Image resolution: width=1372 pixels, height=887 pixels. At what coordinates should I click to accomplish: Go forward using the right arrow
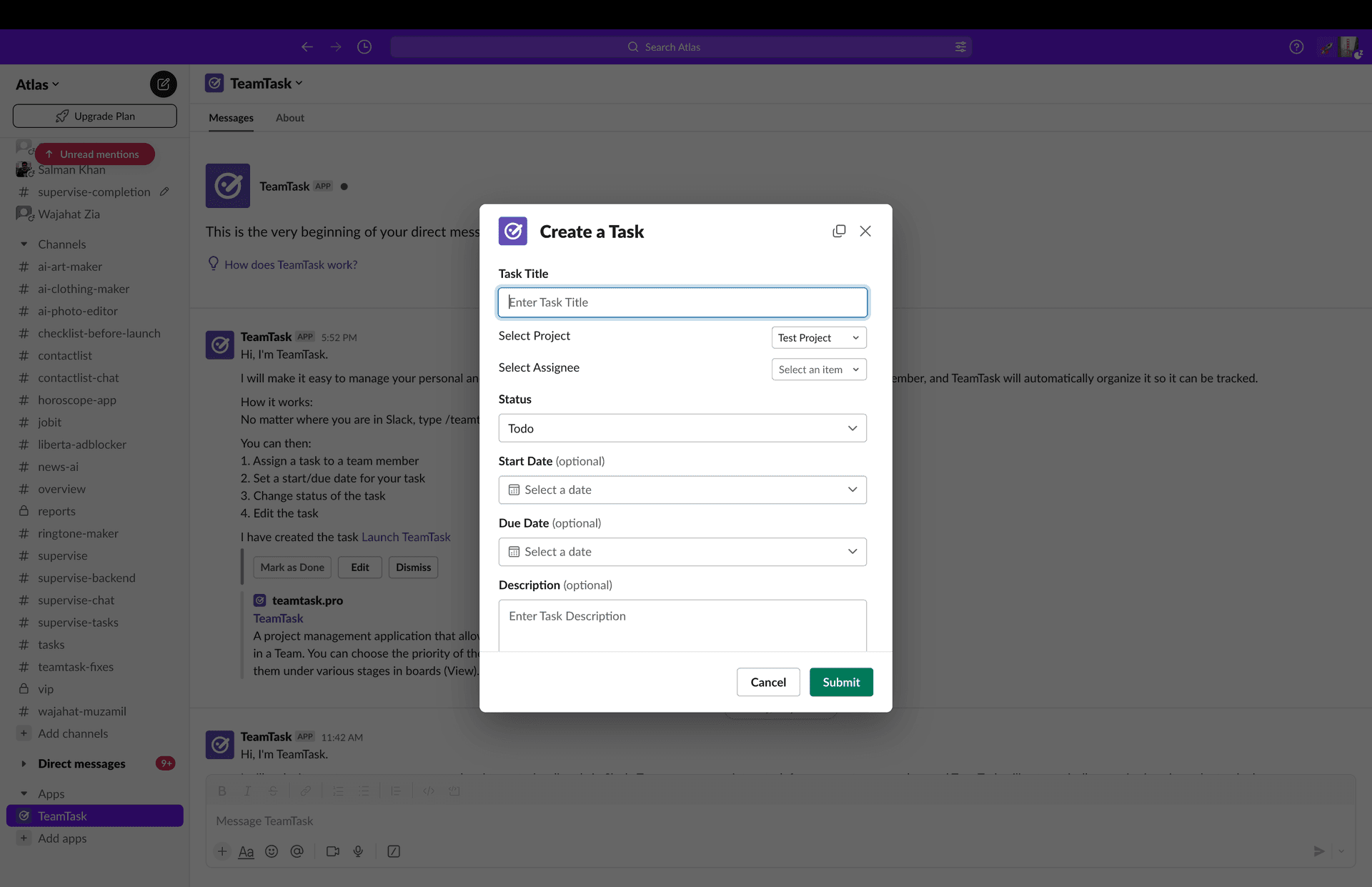336,47
